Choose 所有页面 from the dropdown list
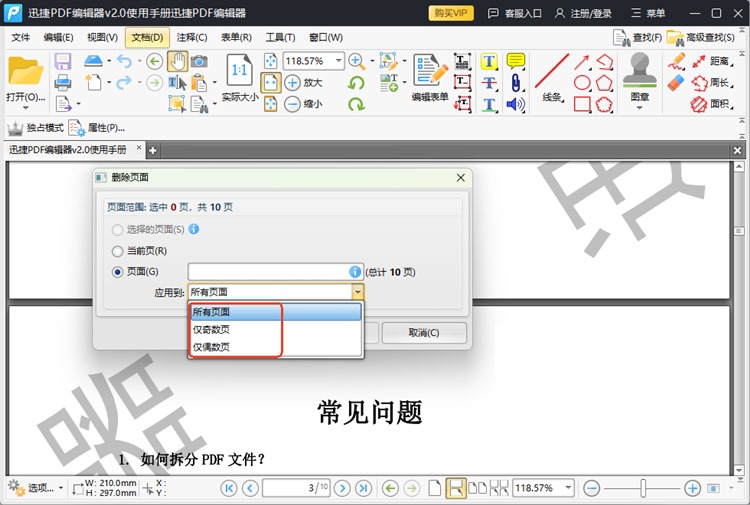750x505 pixels. tap(276, 312)
